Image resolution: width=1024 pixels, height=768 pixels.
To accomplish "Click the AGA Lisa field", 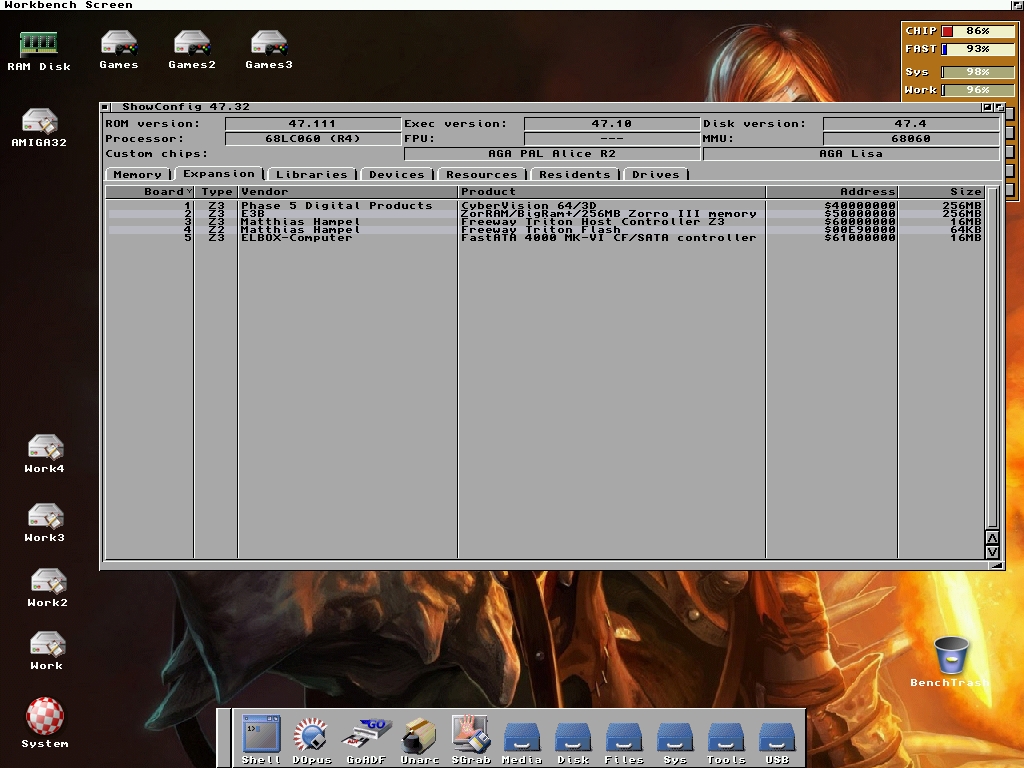I will click(851, 153).
